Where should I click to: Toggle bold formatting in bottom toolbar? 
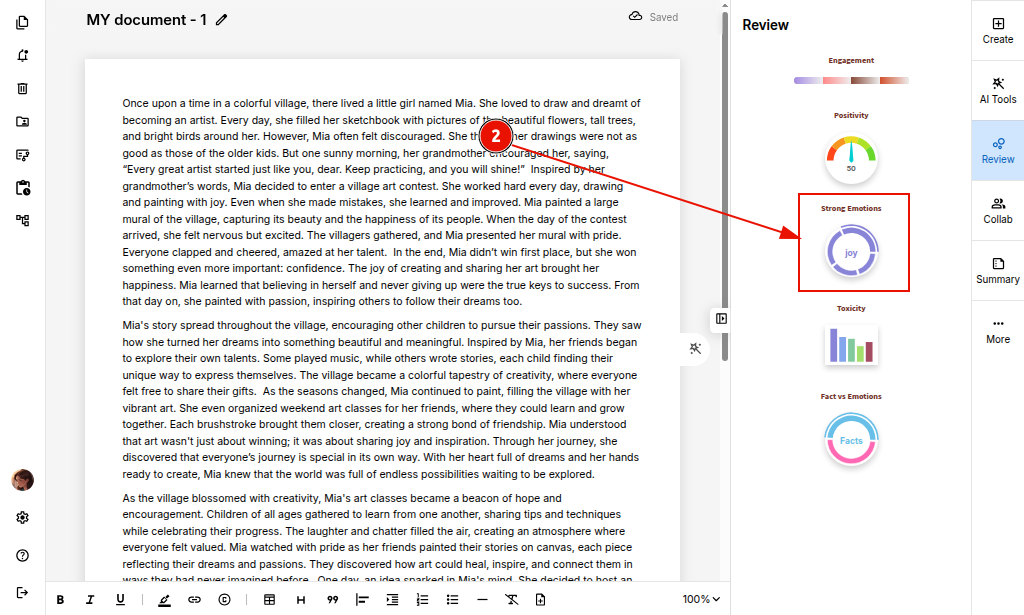60,600
